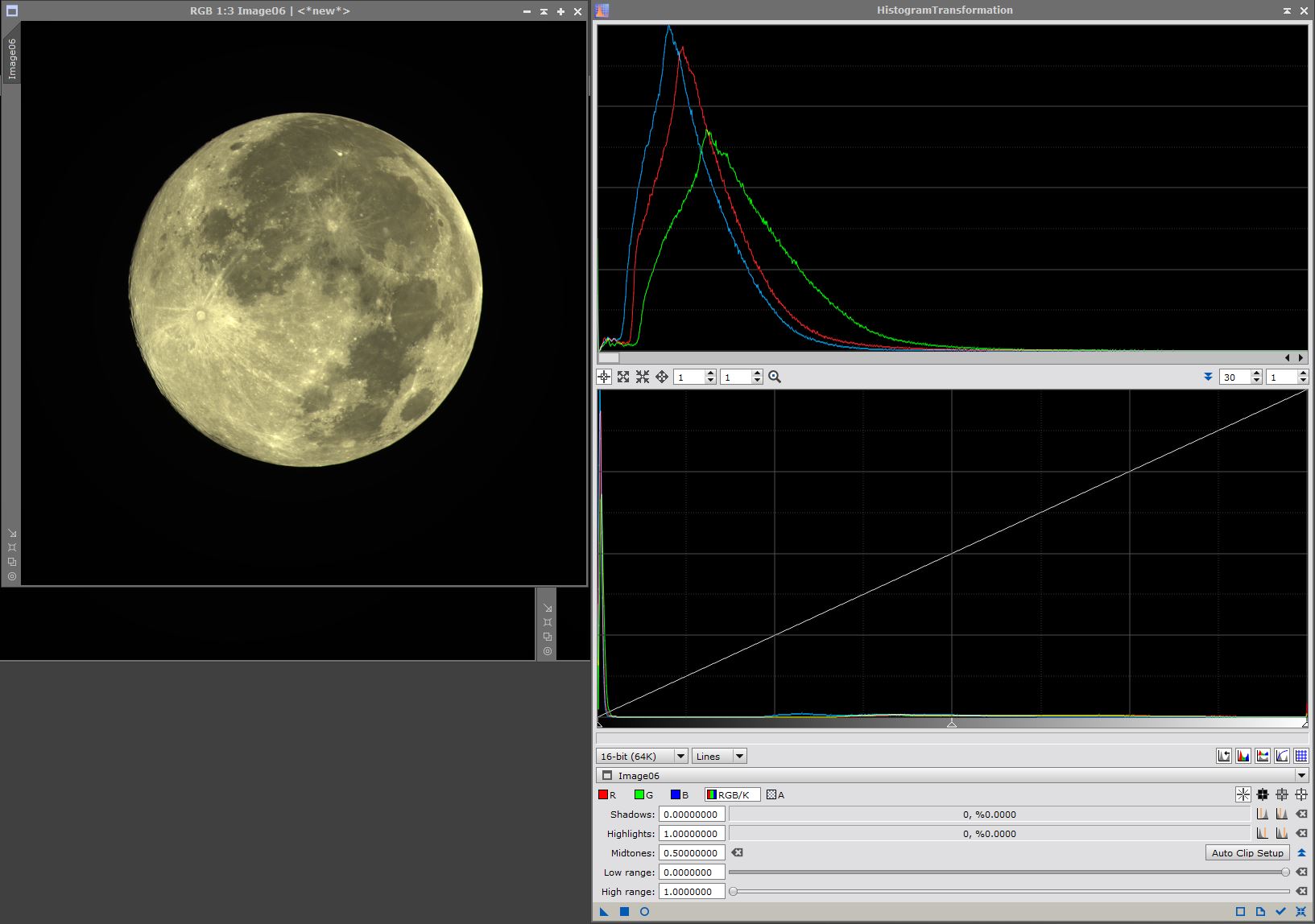Reset shadows value icon
1315x924 pixels.
pos(1301,814)
